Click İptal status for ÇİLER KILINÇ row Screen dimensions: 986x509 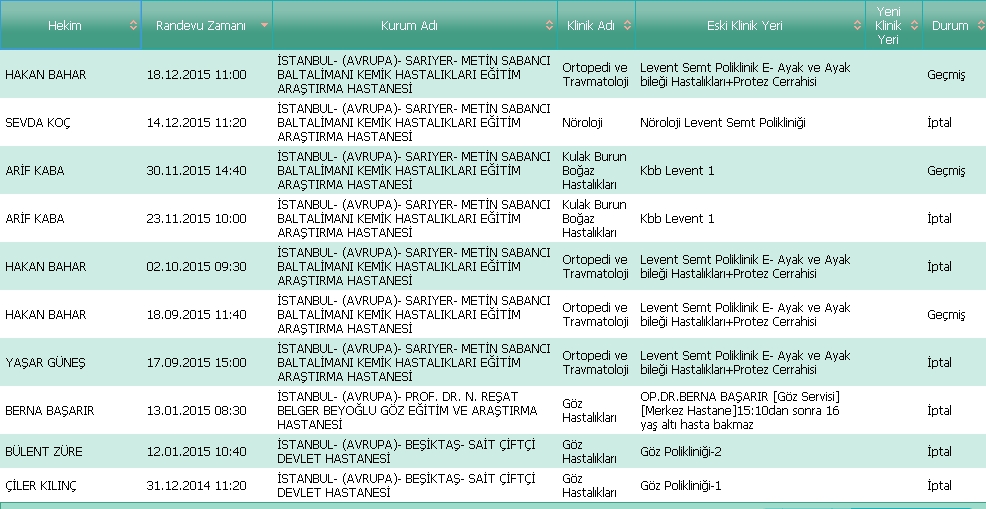[939, 486]
